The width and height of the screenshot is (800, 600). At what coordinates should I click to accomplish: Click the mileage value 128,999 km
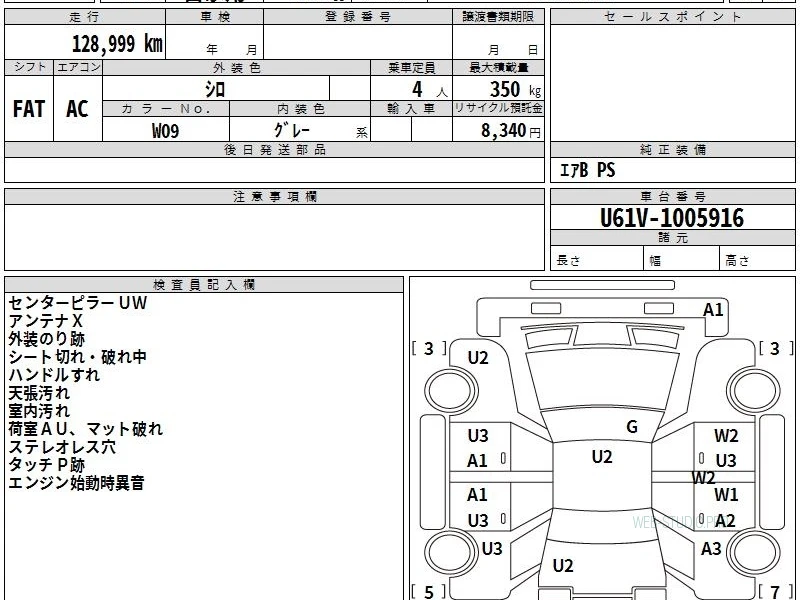click(117, 44)
